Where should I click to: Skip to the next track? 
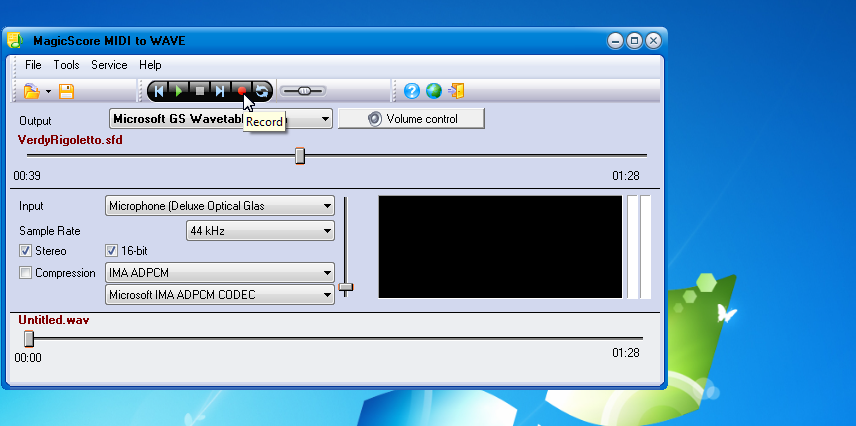[221, 91]
